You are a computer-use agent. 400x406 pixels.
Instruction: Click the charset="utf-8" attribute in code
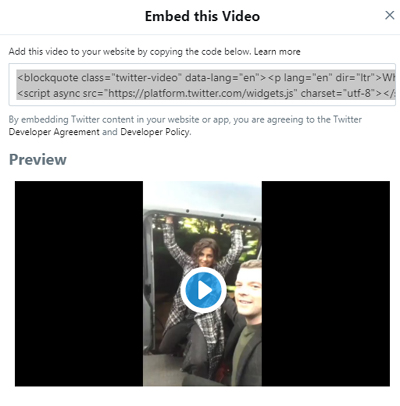[x=338, y=93]
